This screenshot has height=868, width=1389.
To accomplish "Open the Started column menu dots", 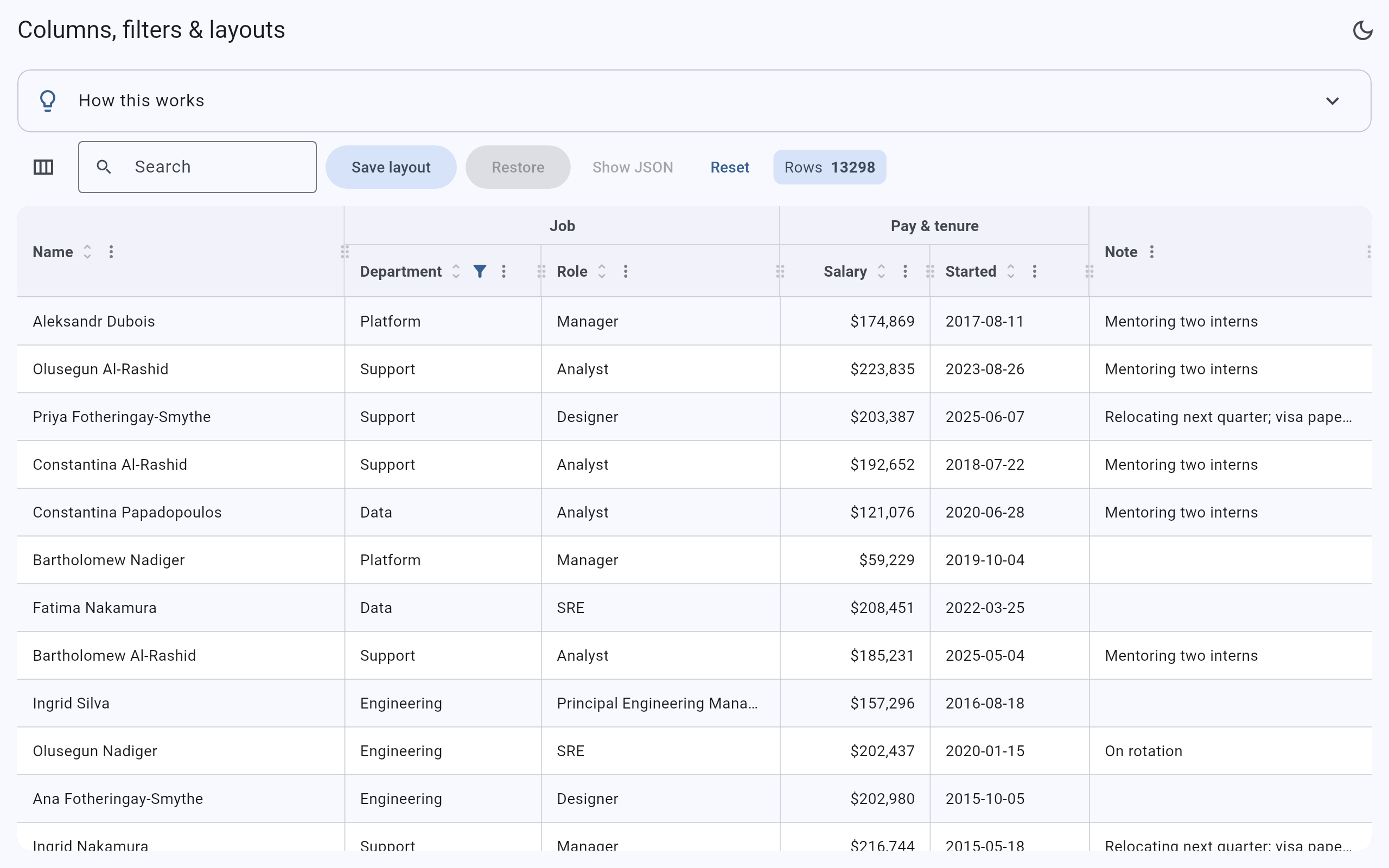I will point(1035,272).
